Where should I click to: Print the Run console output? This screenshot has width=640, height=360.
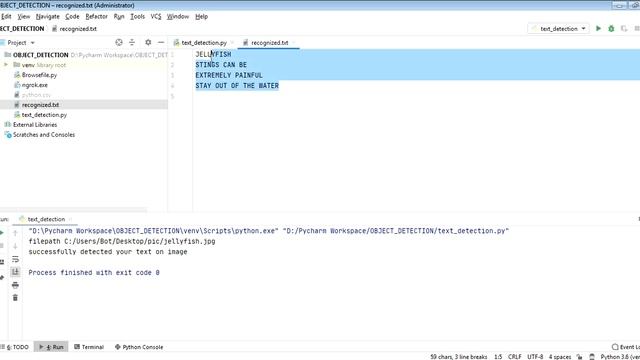click(x=15, y=285)
